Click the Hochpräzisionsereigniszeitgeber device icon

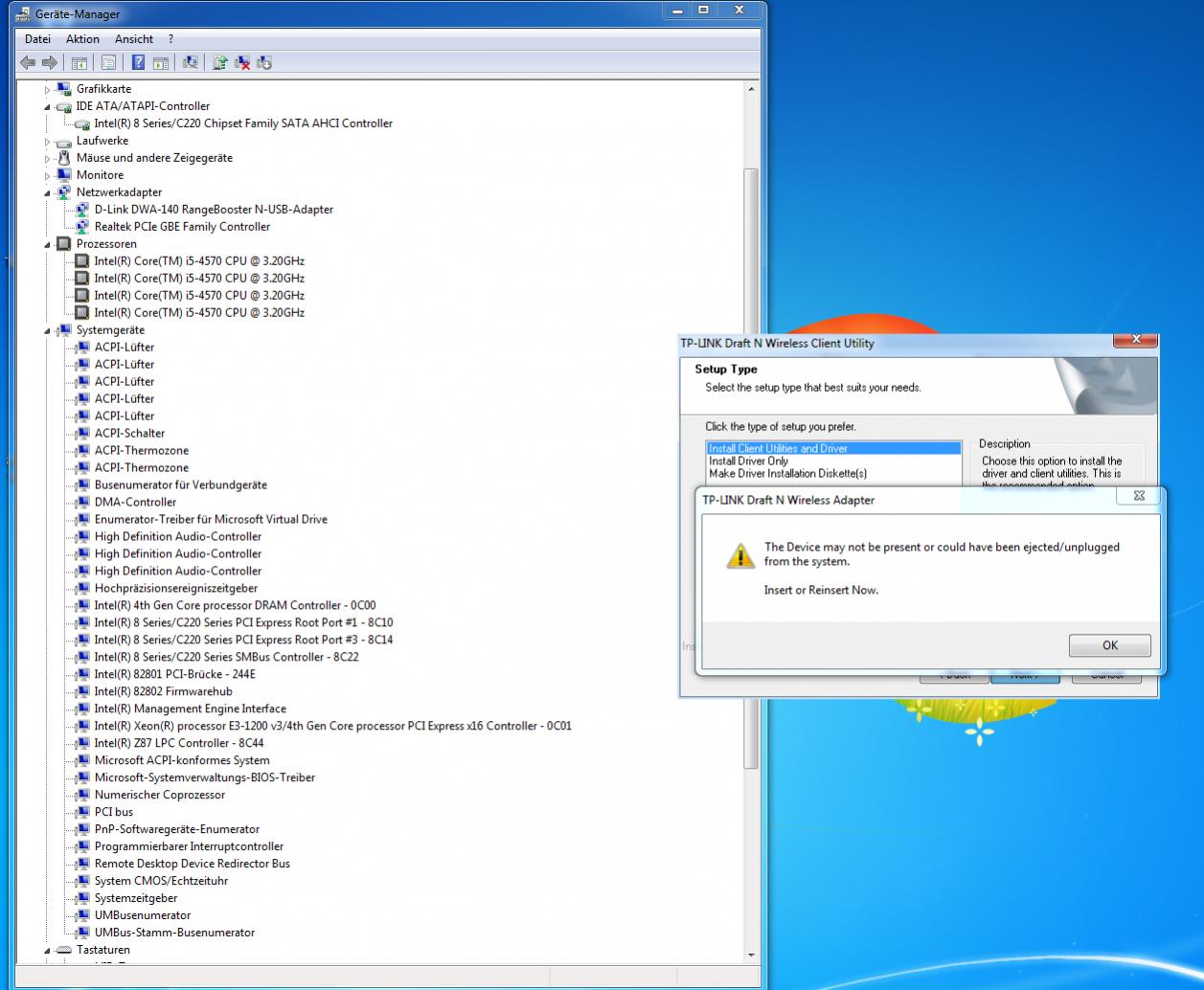point(82,589)
